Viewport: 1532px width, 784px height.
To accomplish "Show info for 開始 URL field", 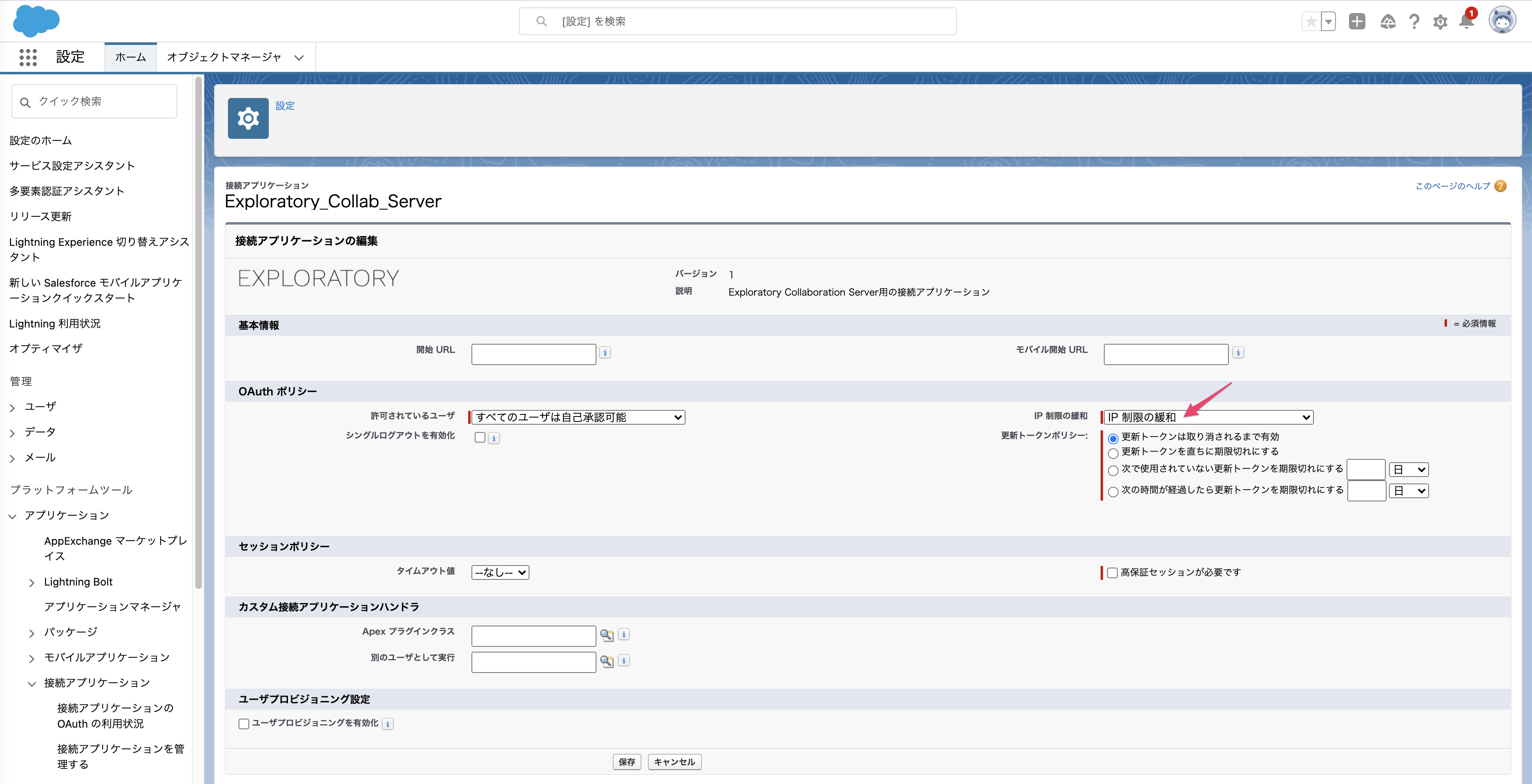I will 605,352.
